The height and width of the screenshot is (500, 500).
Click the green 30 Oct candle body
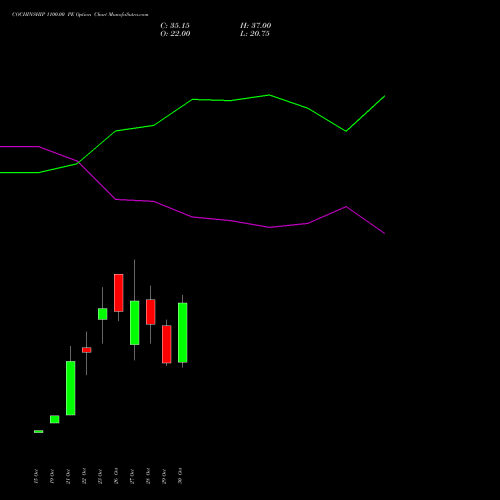(x=182, y=333)
